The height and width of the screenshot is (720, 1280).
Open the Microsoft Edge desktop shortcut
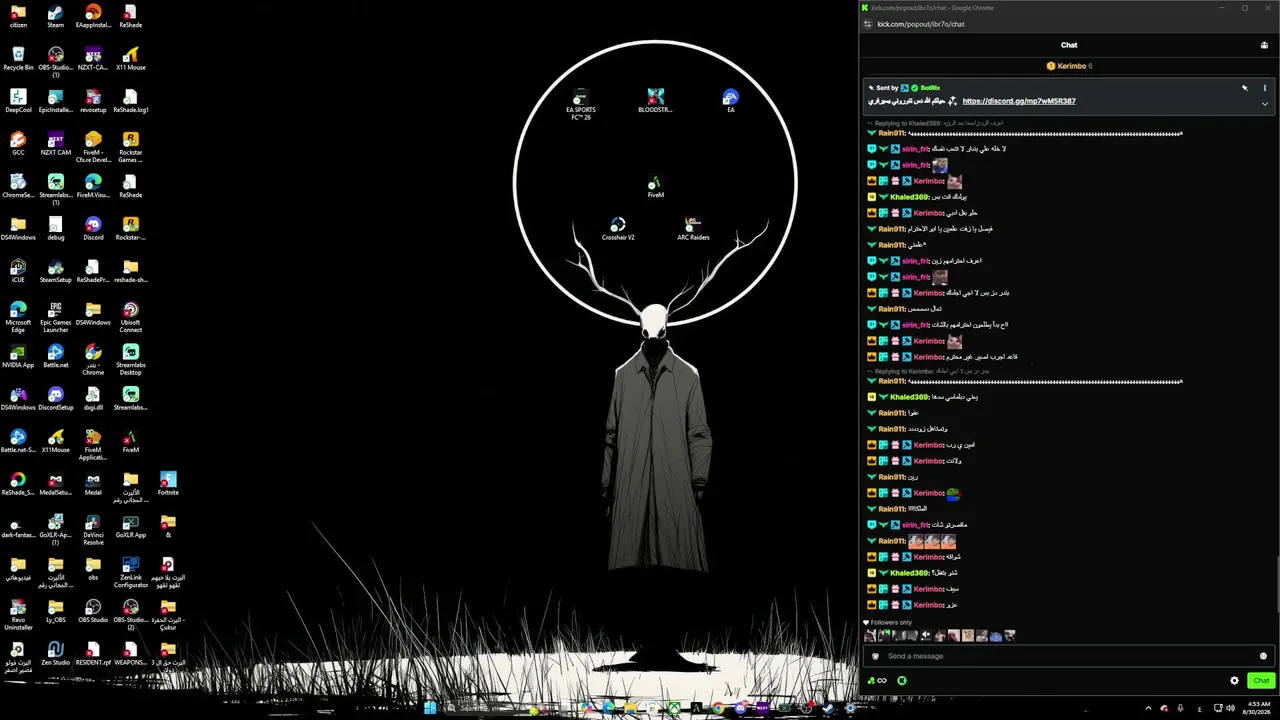coord(18,317)
